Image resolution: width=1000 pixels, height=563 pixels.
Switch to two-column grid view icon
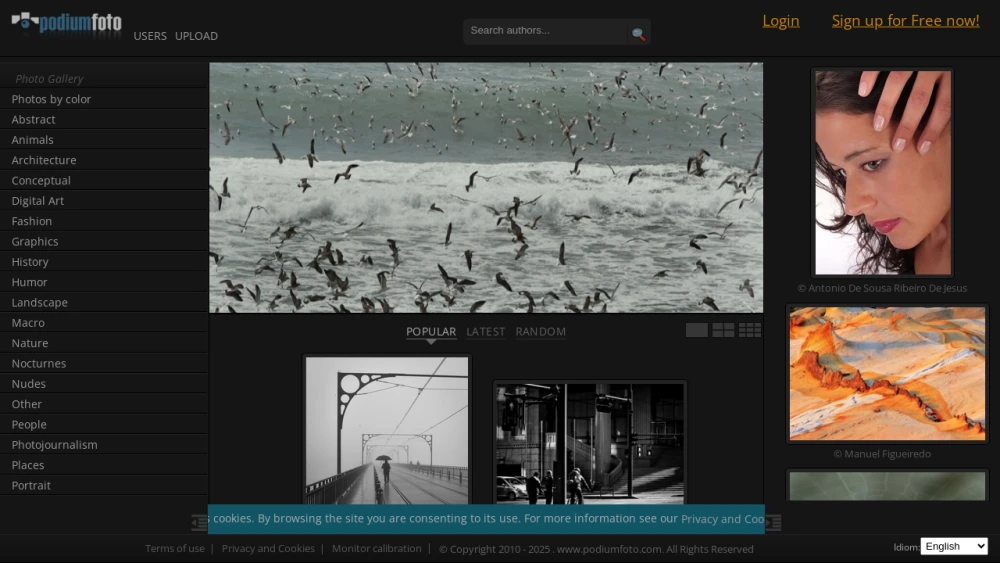point(723,330)
